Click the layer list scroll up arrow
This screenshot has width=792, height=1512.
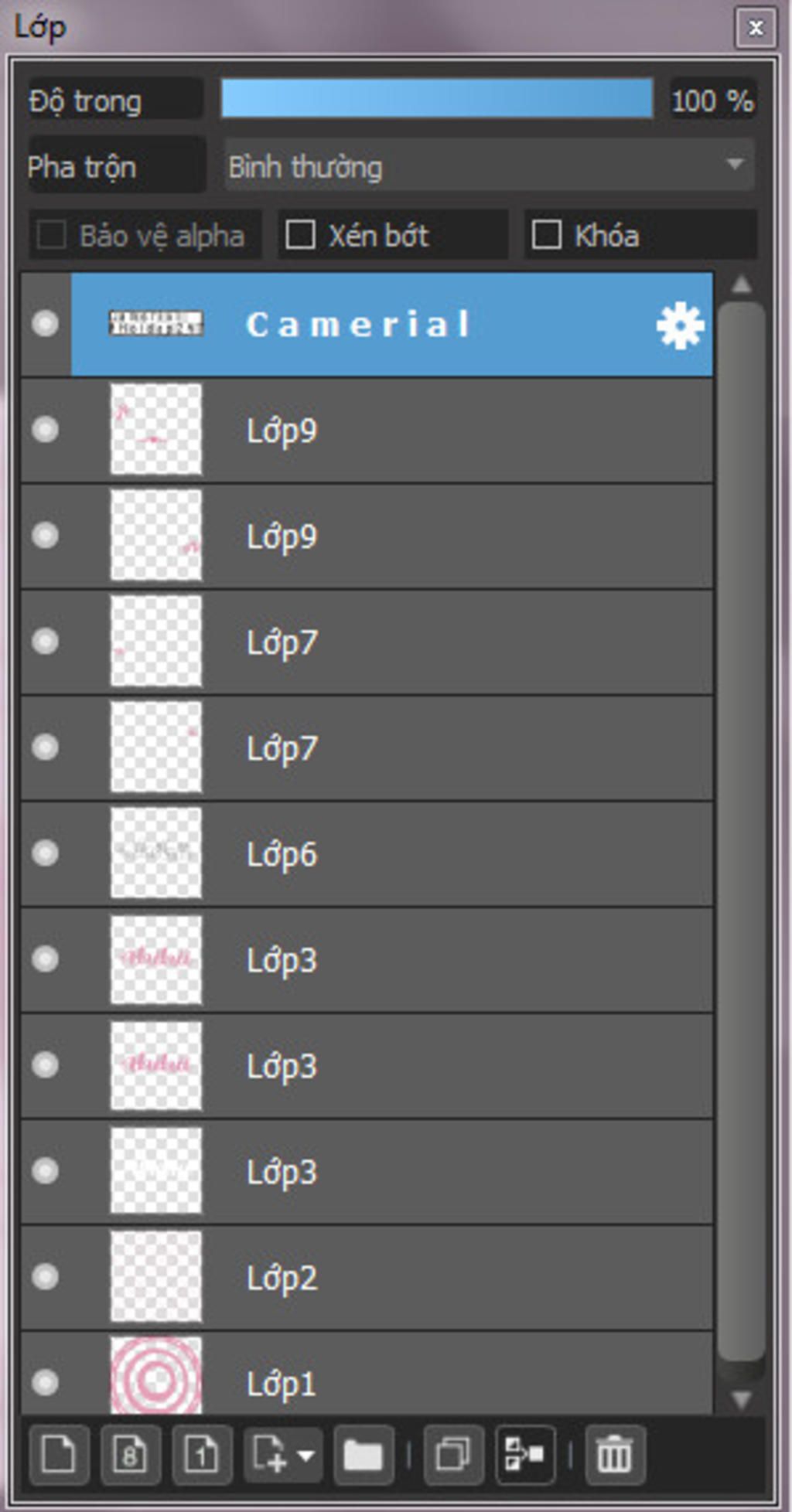click(x=742, y=285)
